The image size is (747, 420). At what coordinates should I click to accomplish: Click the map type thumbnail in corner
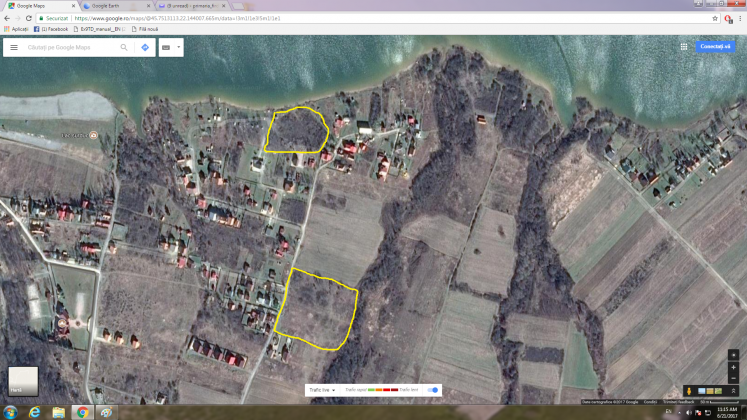point(22,381)
